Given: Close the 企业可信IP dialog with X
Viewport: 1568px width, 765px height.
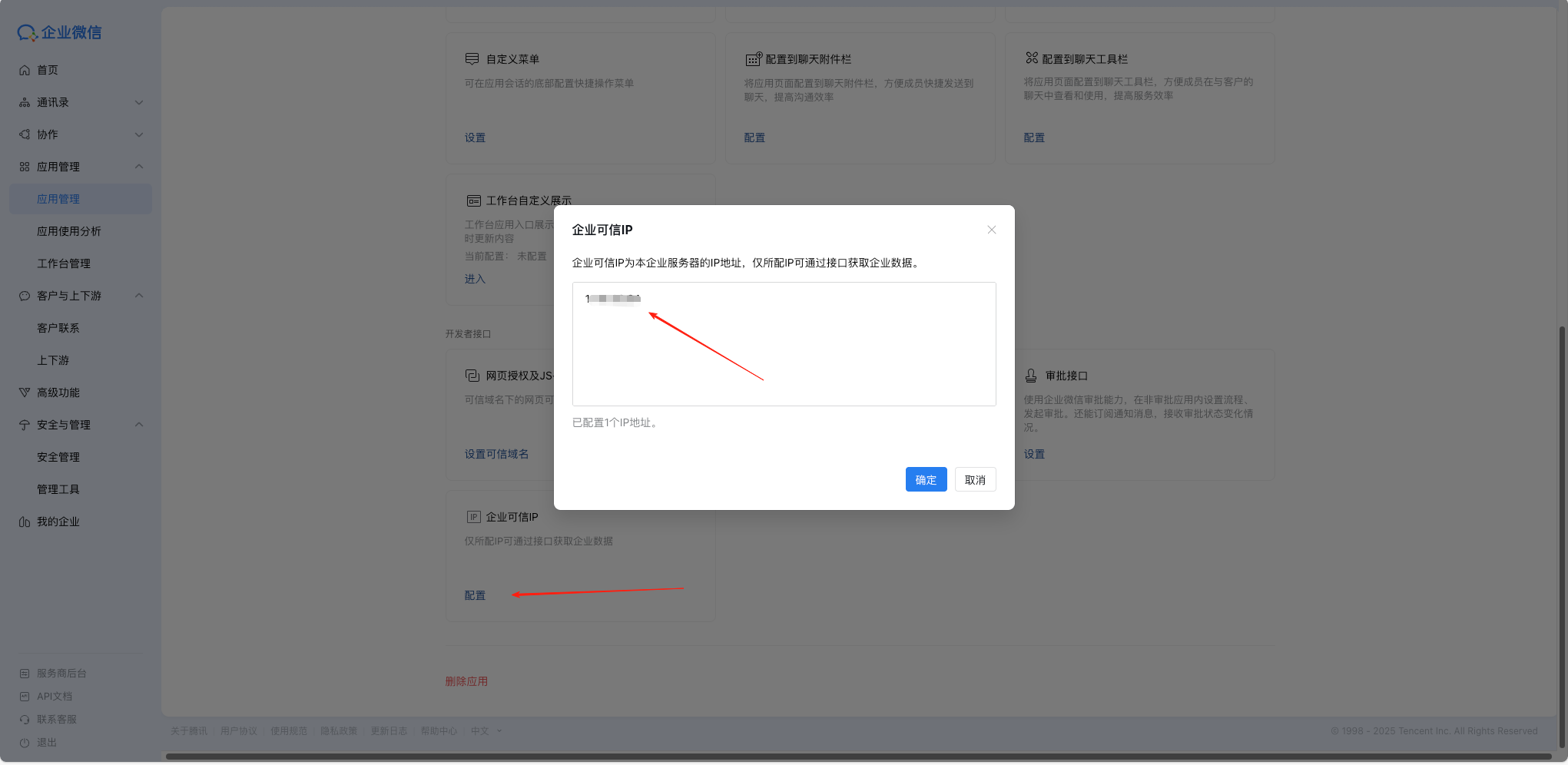Looking at the screenshot, I should point(991,230).
